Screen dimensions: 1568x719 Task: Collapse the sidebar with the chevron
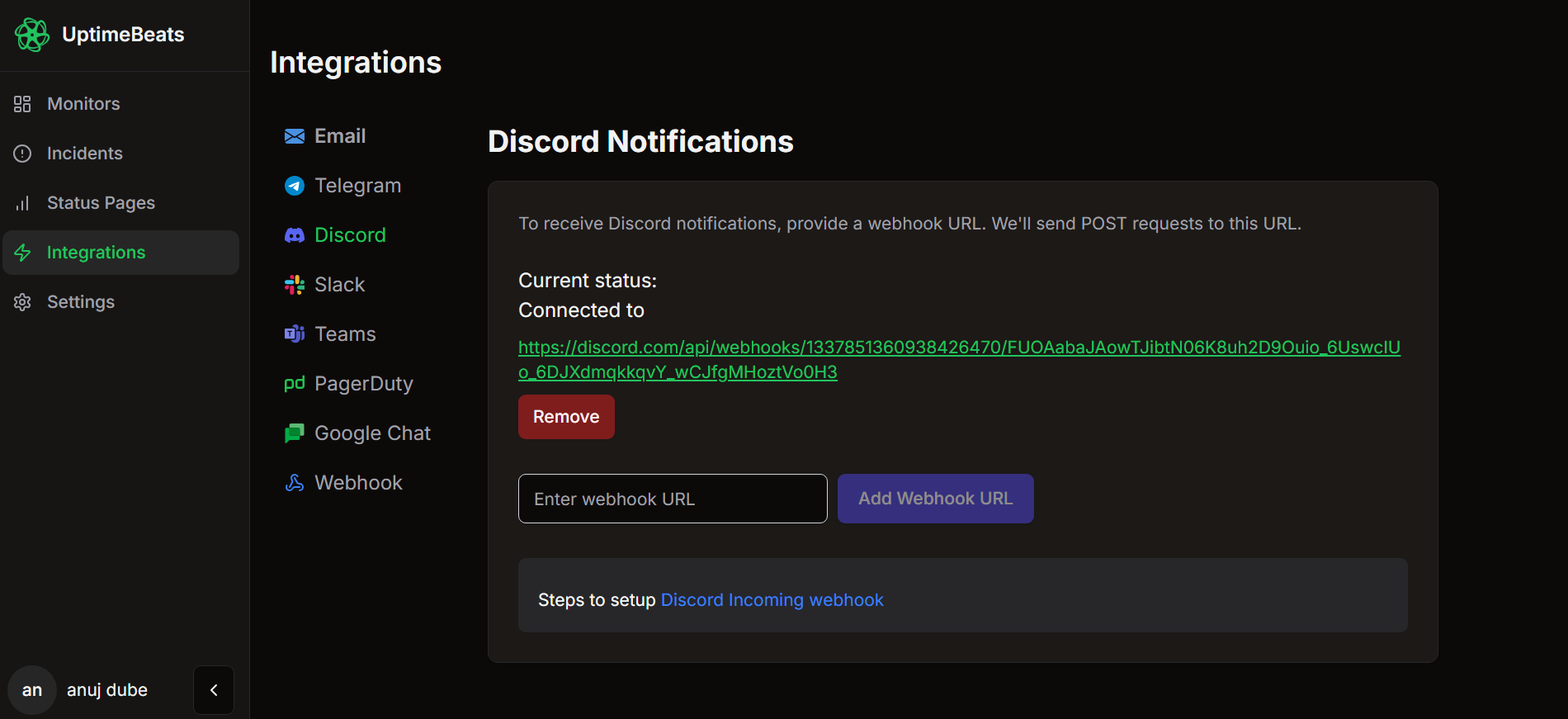click(x=214, y=690)
